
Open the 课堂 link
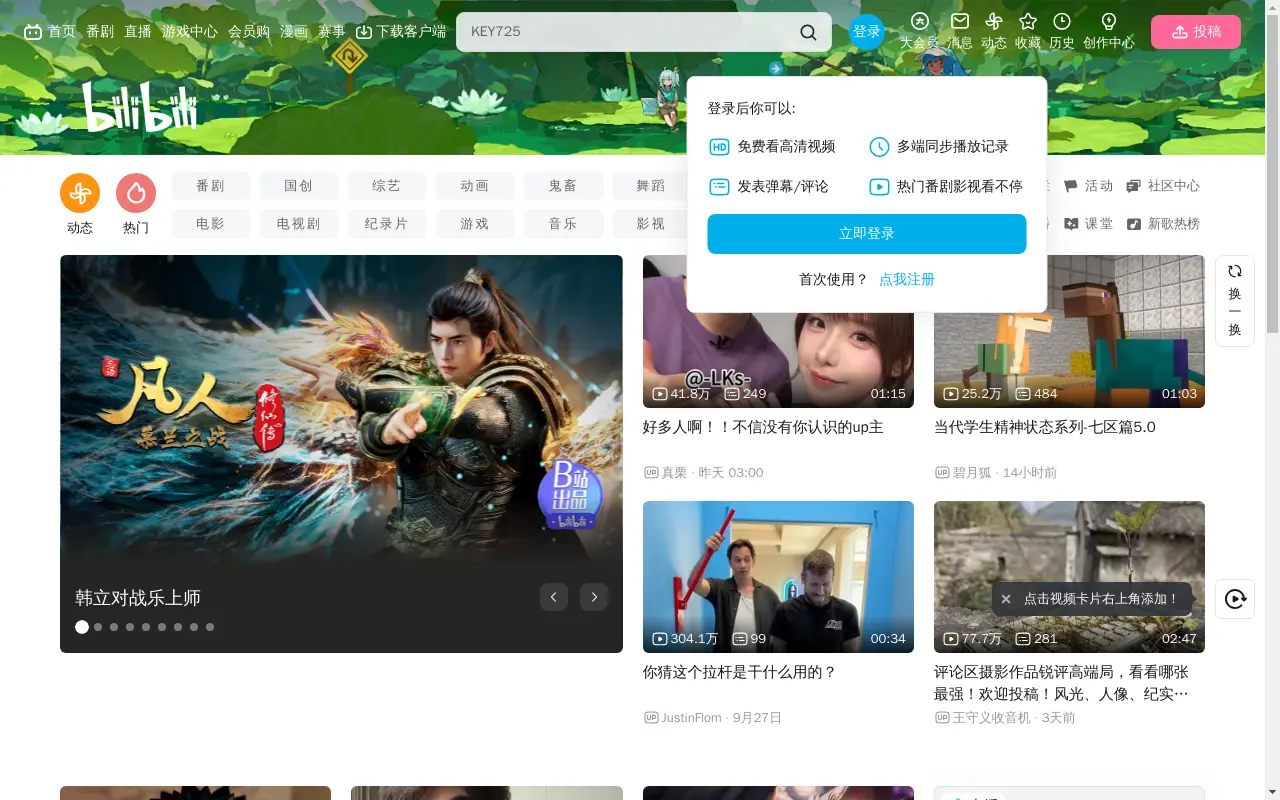(1088, 224)
